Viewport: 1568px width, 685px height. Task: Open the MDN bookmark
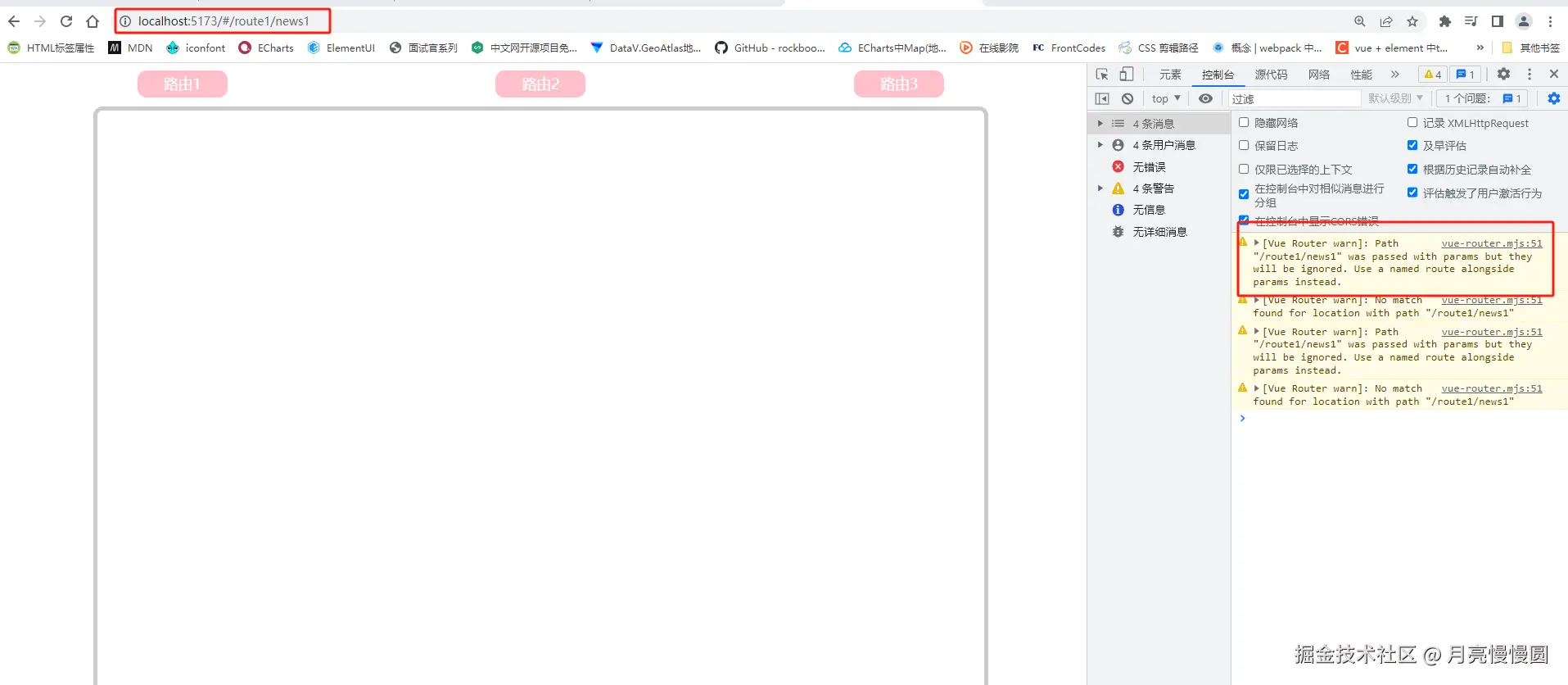(x=130, y=48)
